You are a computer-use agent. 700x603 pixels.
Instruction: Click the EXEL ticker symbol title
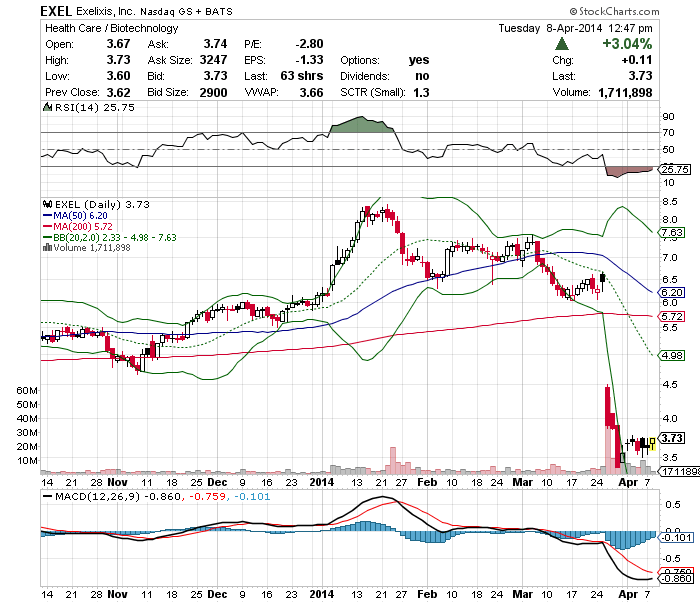pos(56,11)
